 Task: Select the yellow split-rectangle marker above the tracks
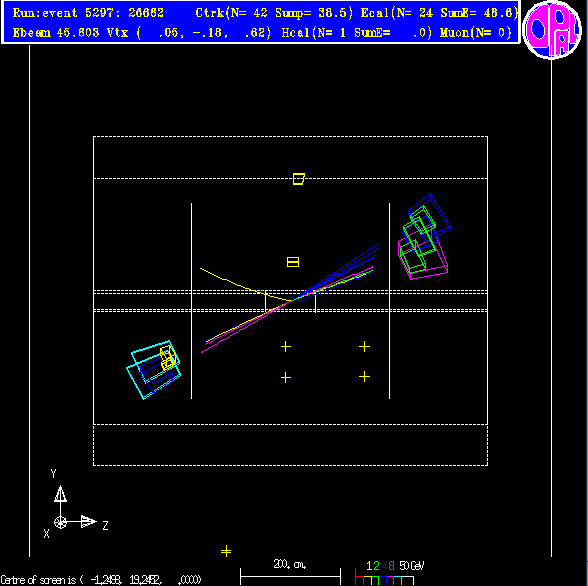coord(293,262)
